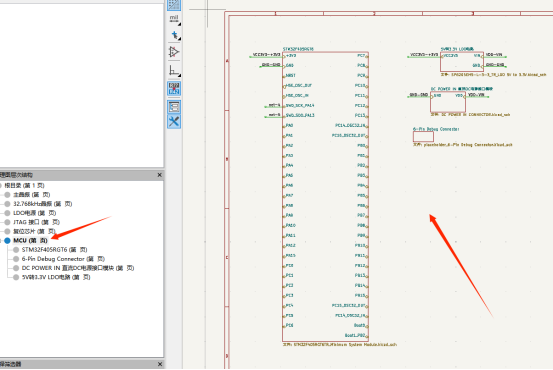Open the LDO power sheet
Viewport: 553px width, 370px height.
pos(35,213)
